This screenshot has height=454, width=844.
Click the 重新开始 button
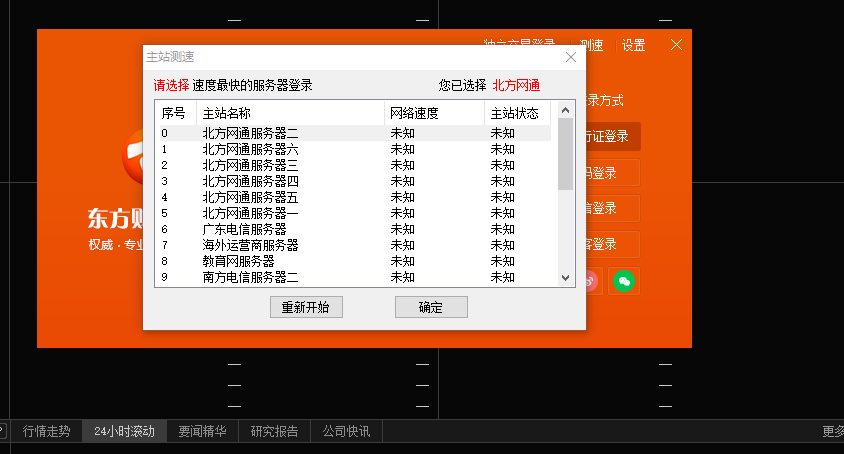tap(306, 307)
